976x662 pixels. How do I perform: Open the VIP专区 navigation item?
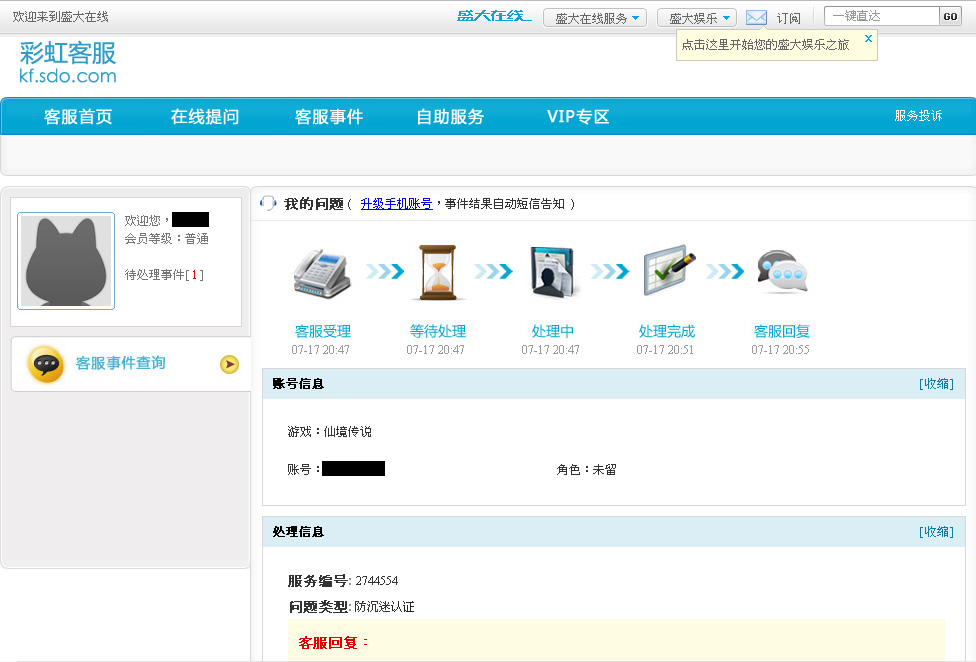point(578,116)
